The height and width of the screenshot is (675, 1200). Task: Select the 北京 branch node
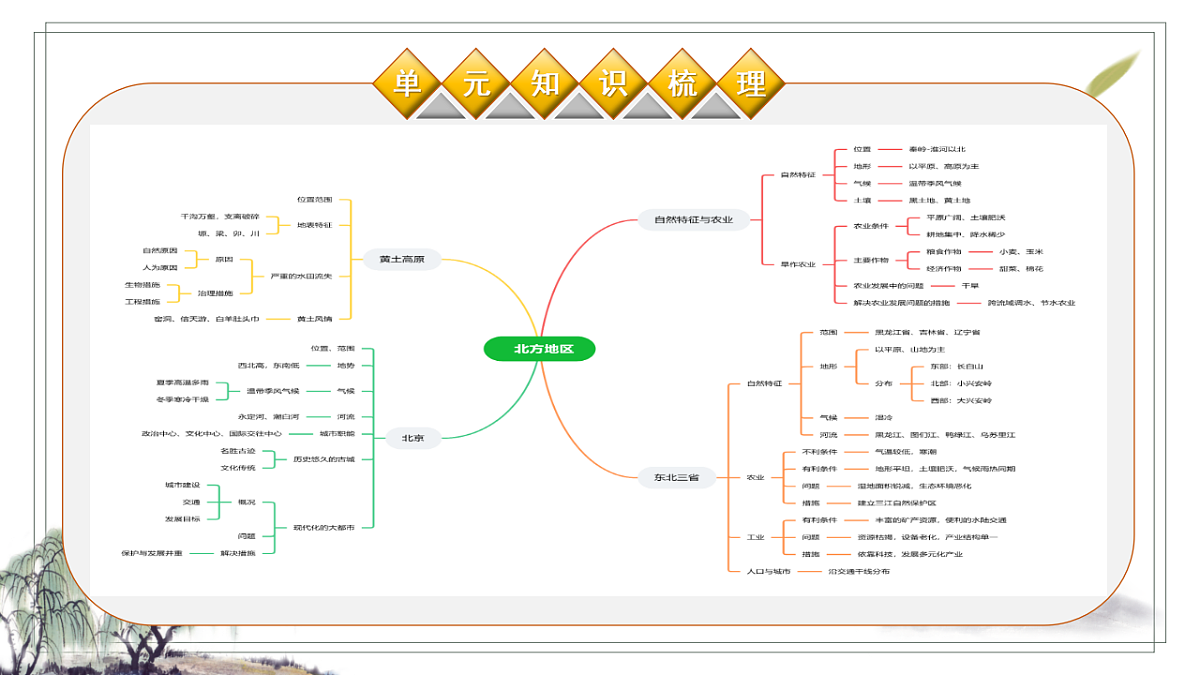411,438
